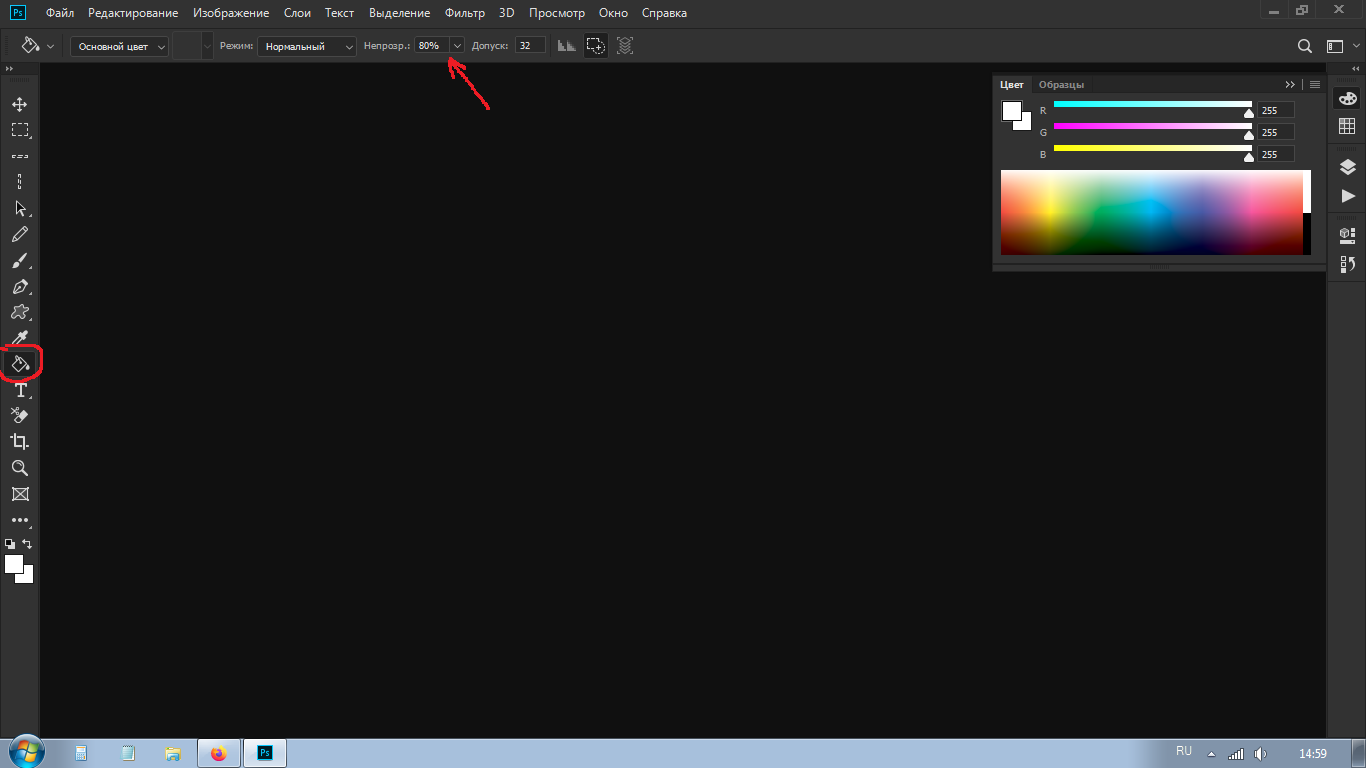
Task: Open the '3D' menu
Action: click(x=507, y=13)
